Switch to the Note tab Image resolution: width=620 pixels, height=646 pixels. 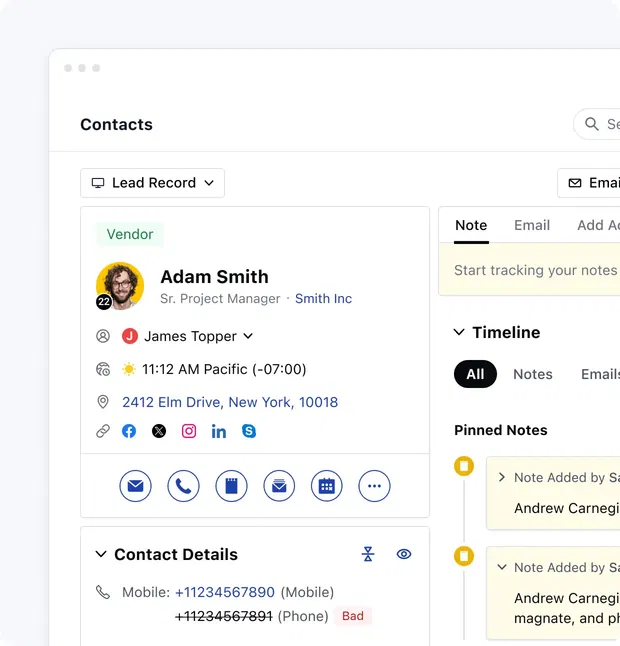click(471, 225)
